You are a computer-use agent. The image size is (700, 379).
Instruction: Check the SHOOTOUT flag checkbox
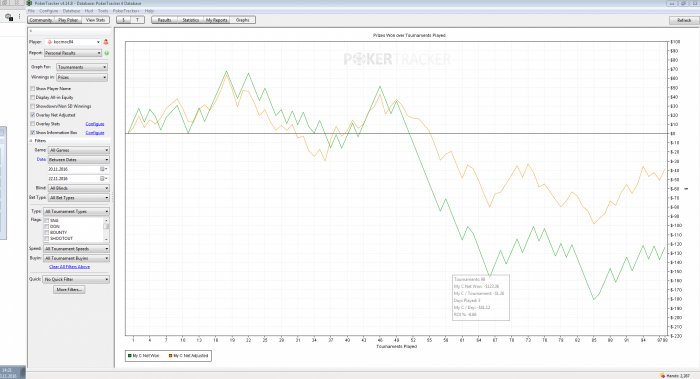(46, 239)
